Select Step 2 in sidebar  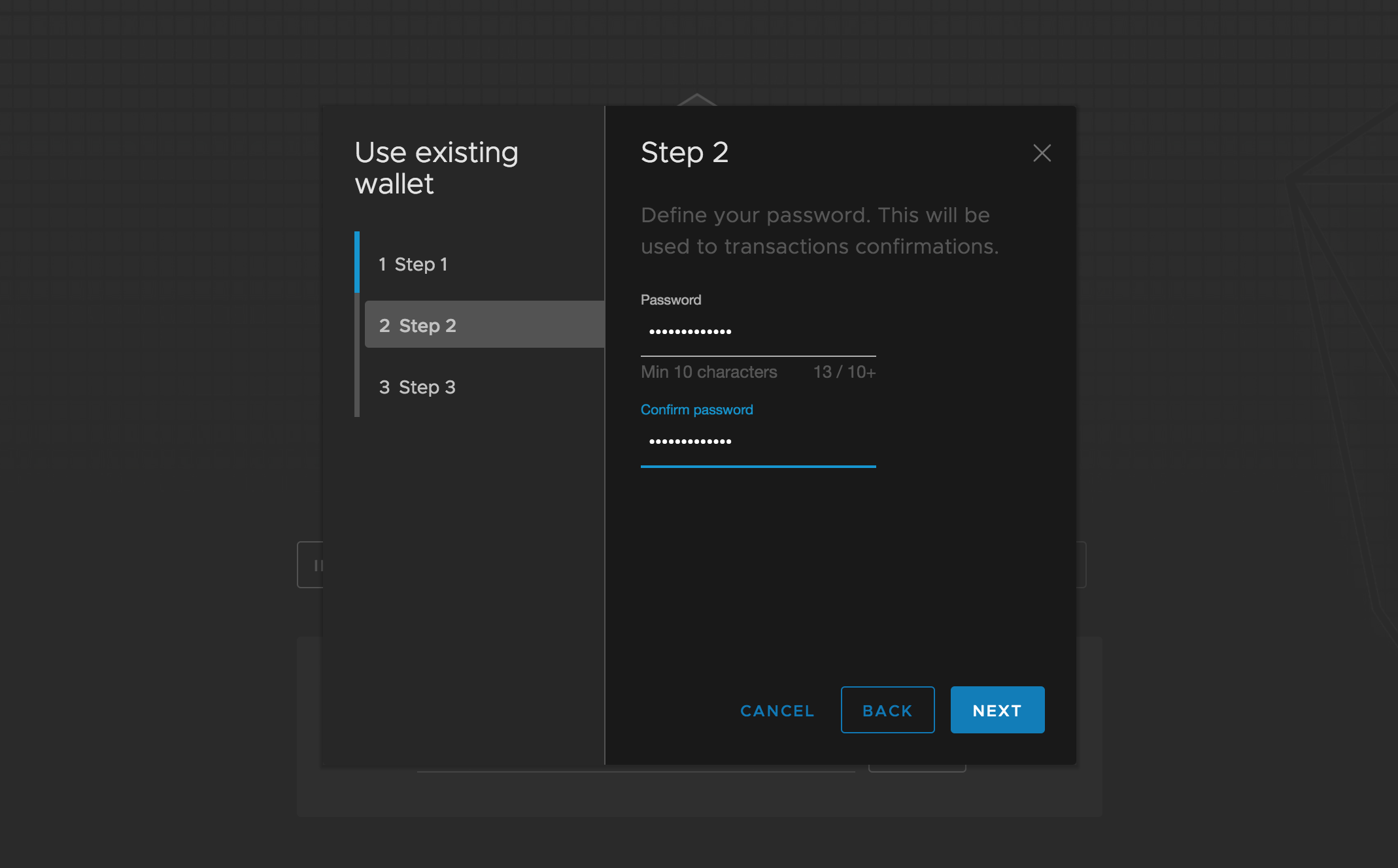(x=484, y=325)
